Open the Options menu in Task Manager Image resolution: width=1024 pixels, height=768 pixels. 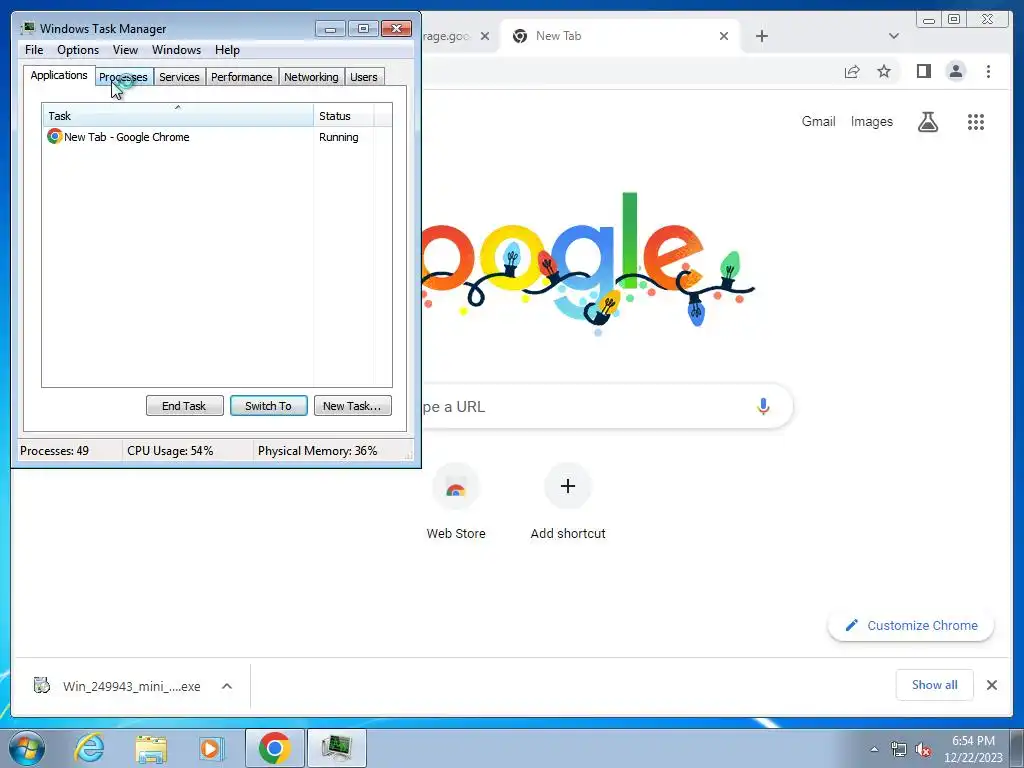click(x=78, y=50)
